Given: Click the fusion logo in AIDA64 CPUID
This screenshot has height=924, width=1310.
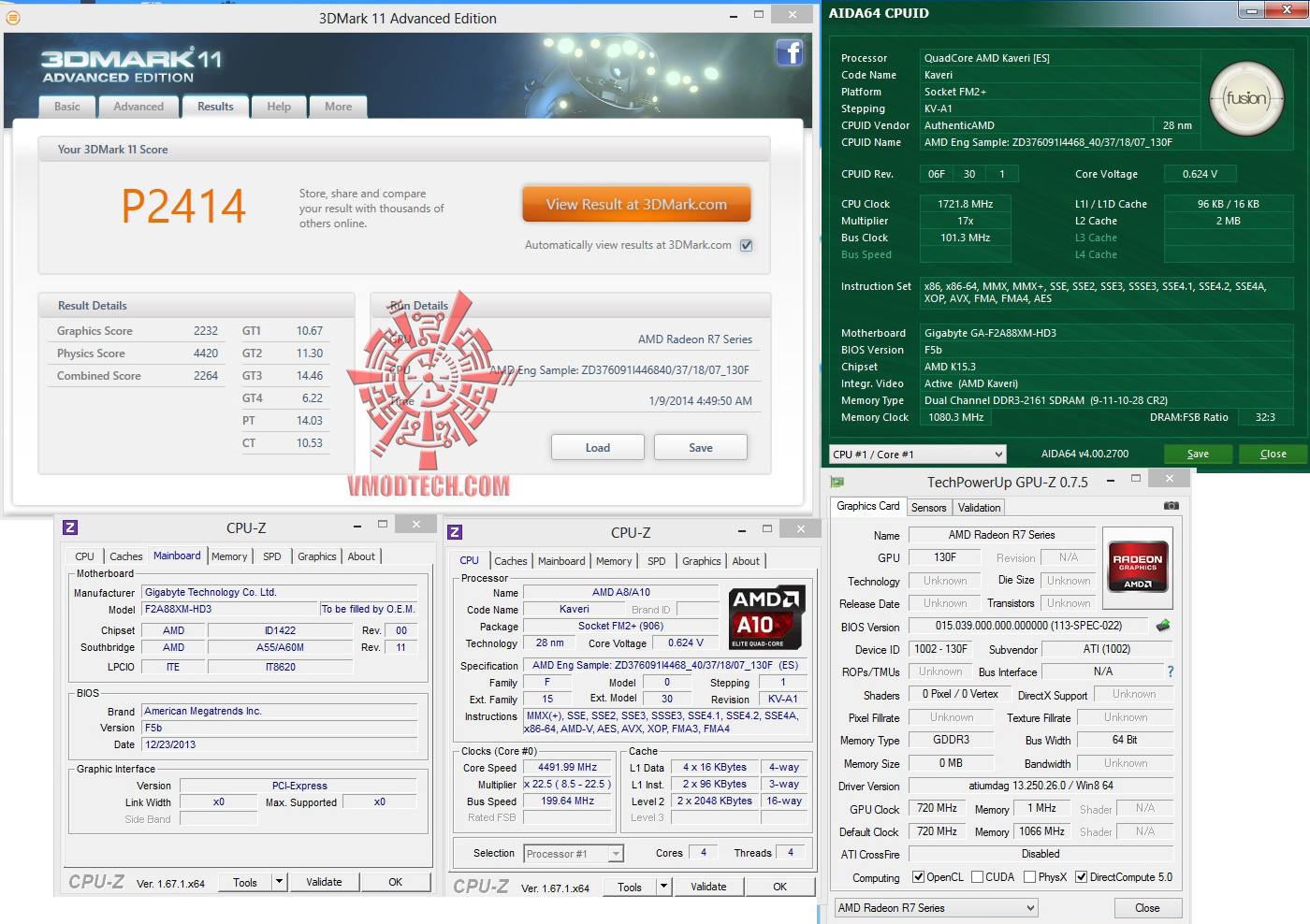Looking at the screenshot, I should pos(1245,98).
